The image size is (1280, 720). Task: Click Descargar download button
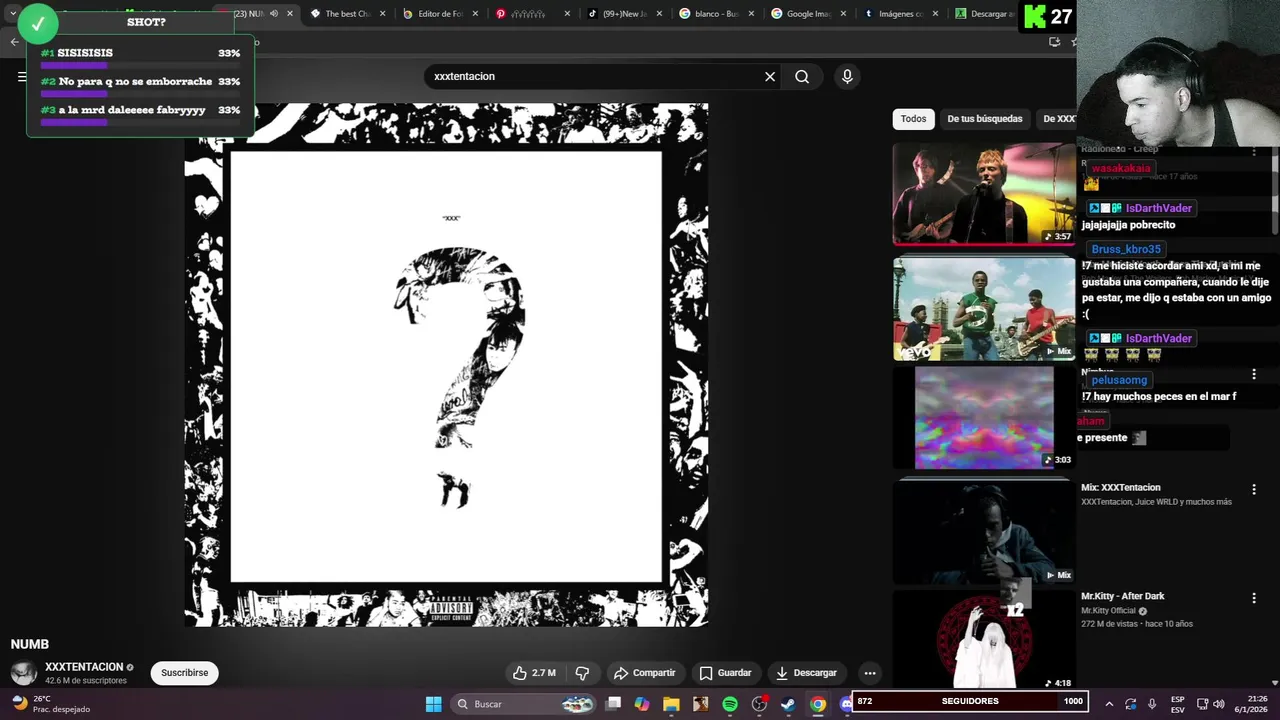click(807, 673)
